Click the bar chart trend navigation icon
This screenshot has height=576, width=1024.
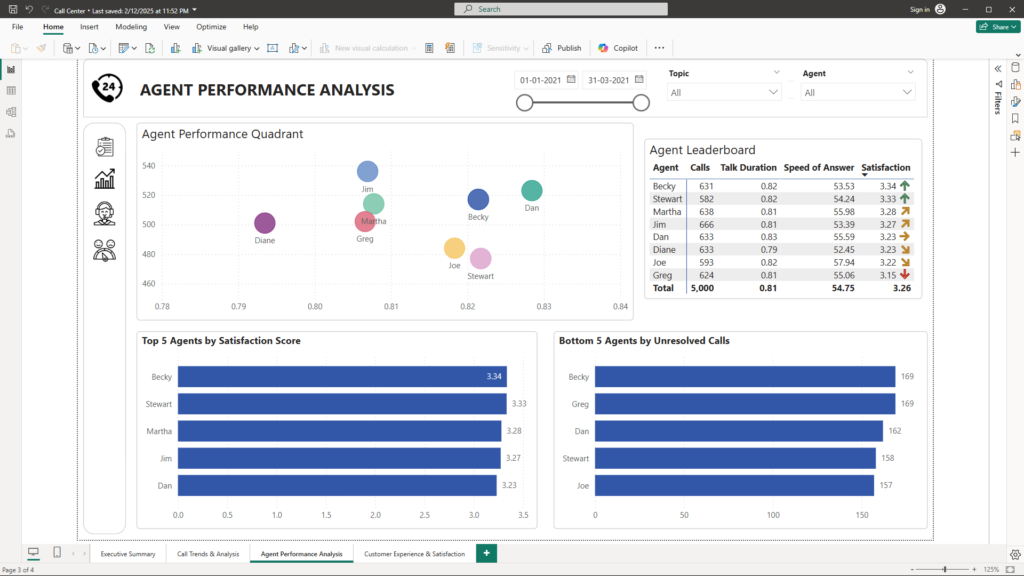(104, 179)
